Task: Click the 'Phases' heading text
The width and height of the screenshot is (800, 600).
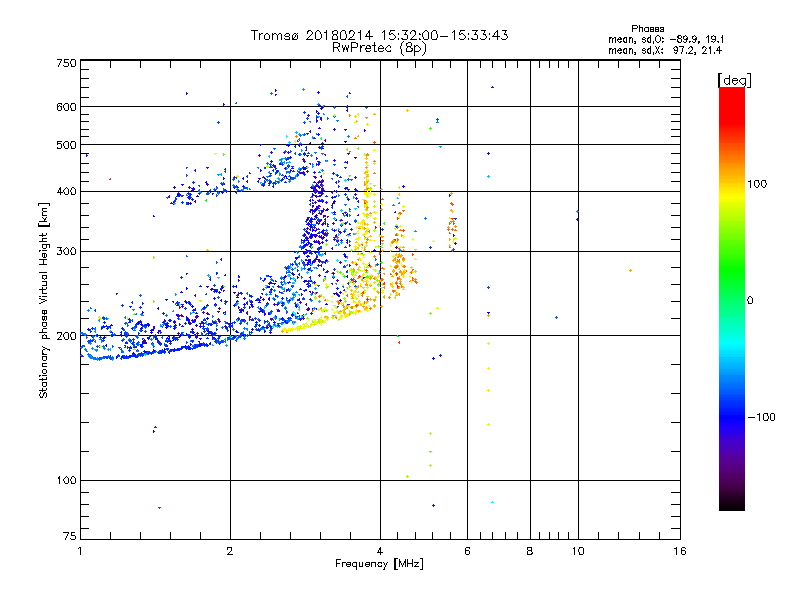Action: tap(647, 29)
